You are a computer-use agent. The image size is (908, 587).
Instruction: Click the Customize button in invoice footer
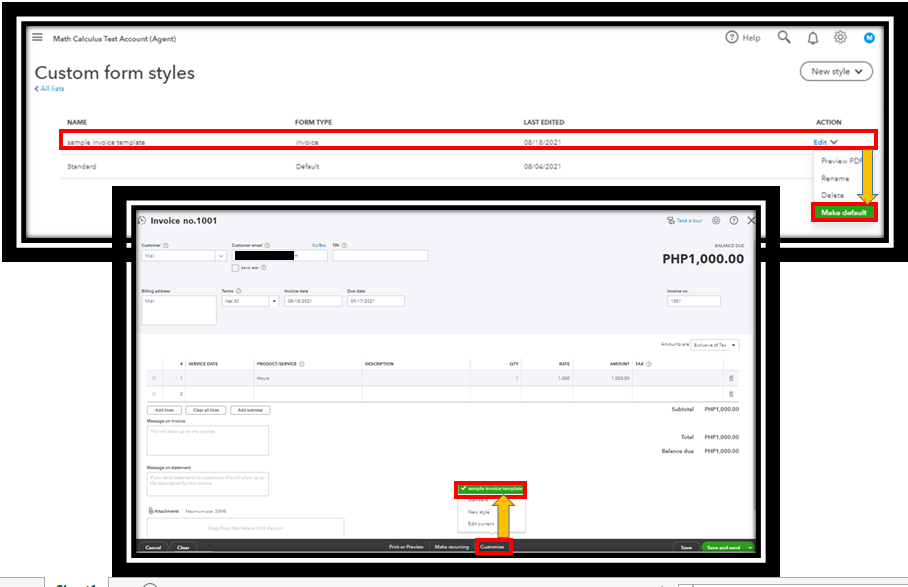coord(492,548)
